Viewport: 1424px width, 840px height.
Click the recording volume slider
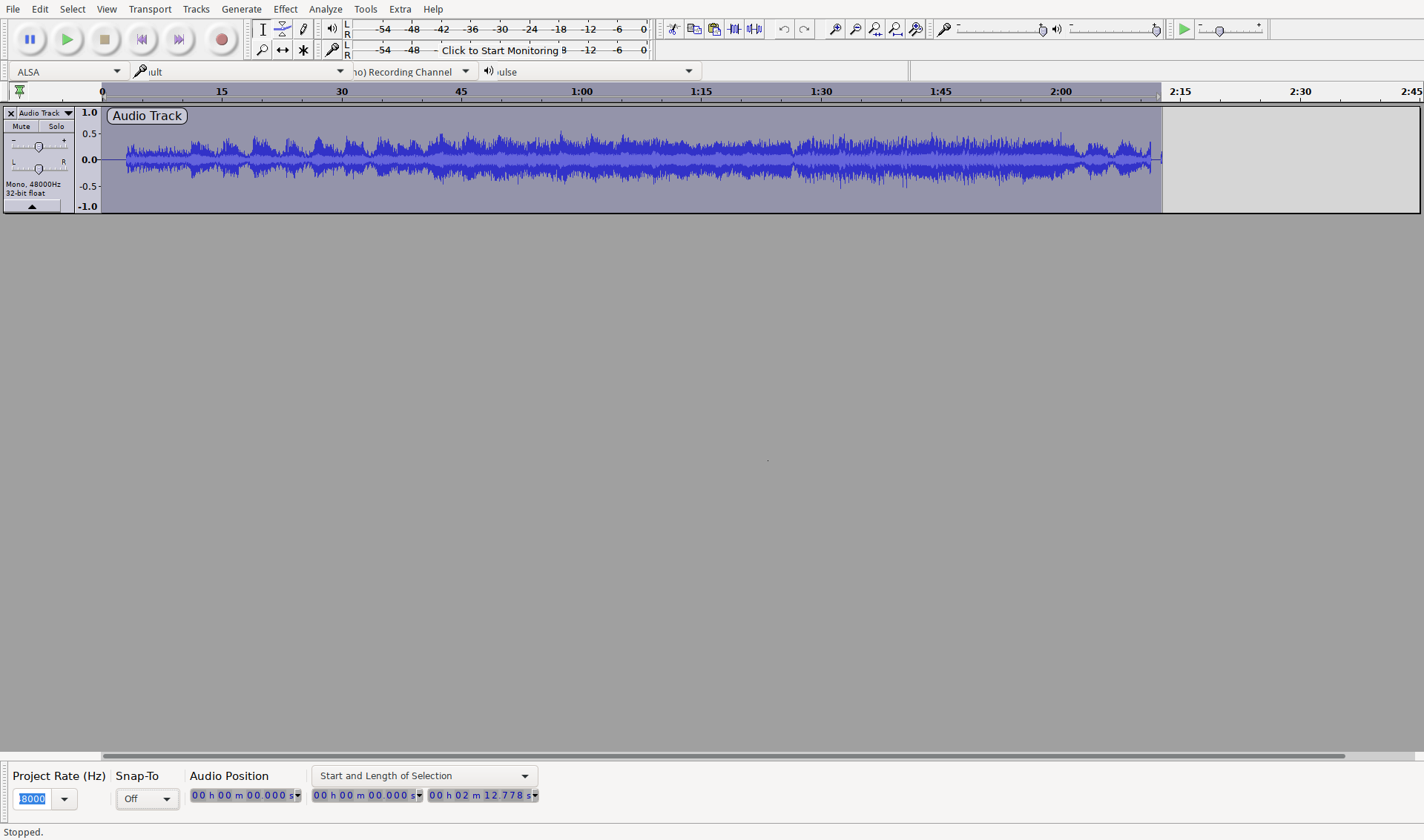pyautogui.click(x=1001, y=30)
